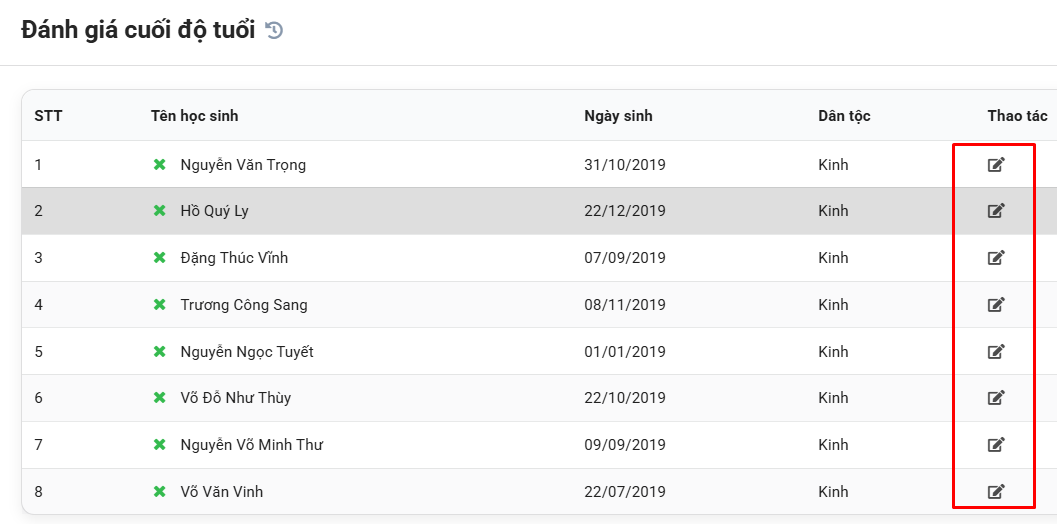The height and width of the screenshot is (524, 1057).
Task: Select the "Dân tộc" column header
Action: [844, 116]
